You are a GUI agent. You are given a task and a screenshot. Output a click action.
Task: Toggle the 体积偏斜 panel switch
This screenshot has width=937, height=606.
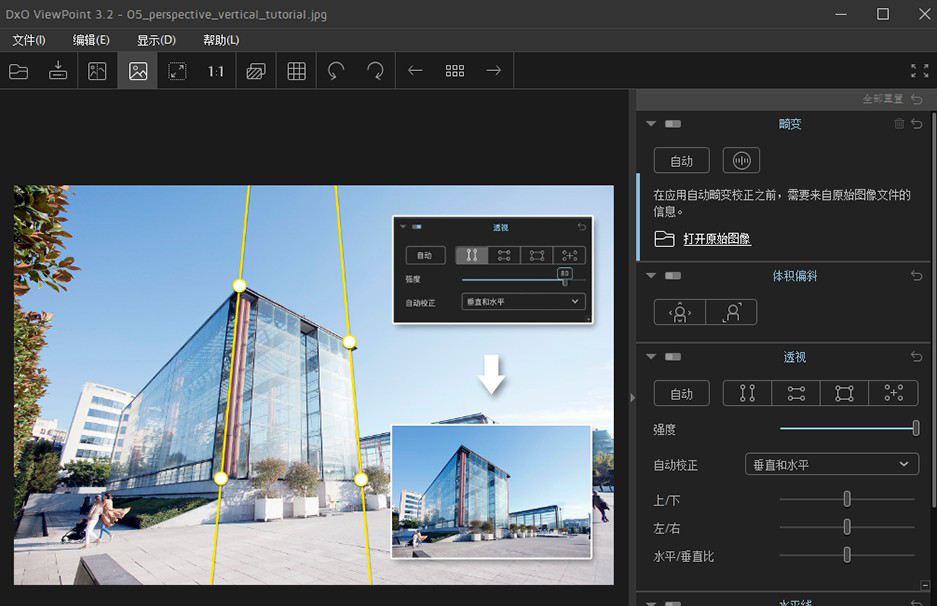point(673,276)
